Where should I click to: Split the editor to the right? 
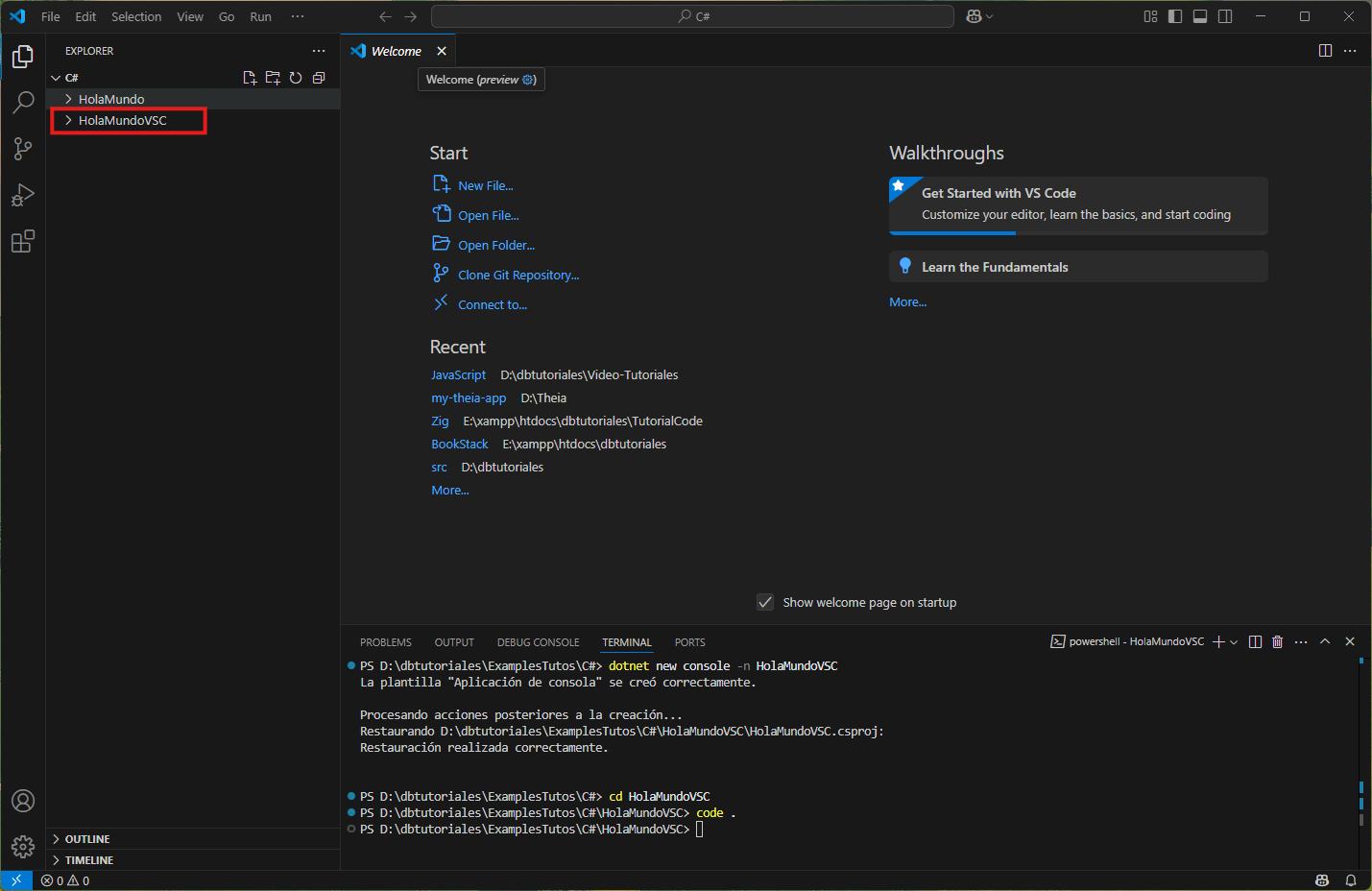tap(1325, 51)
